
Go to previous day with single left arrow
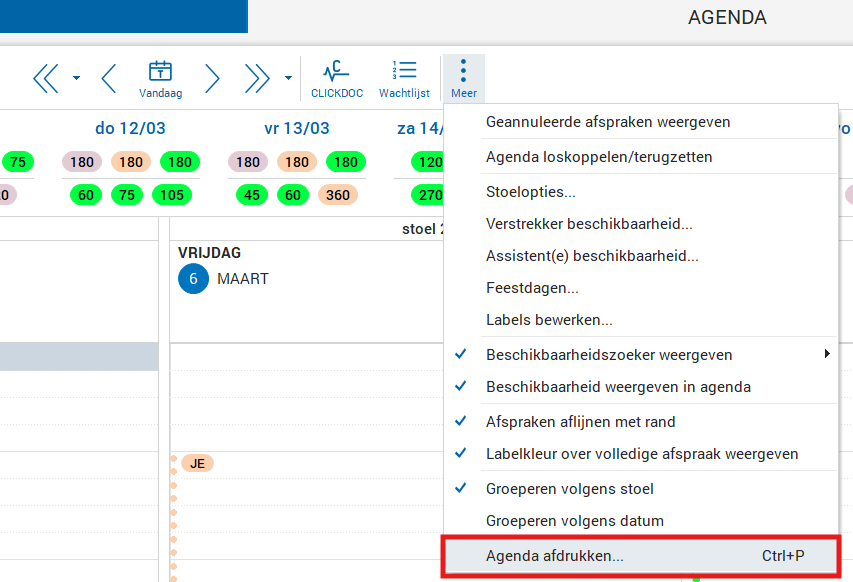click(109, 78)
